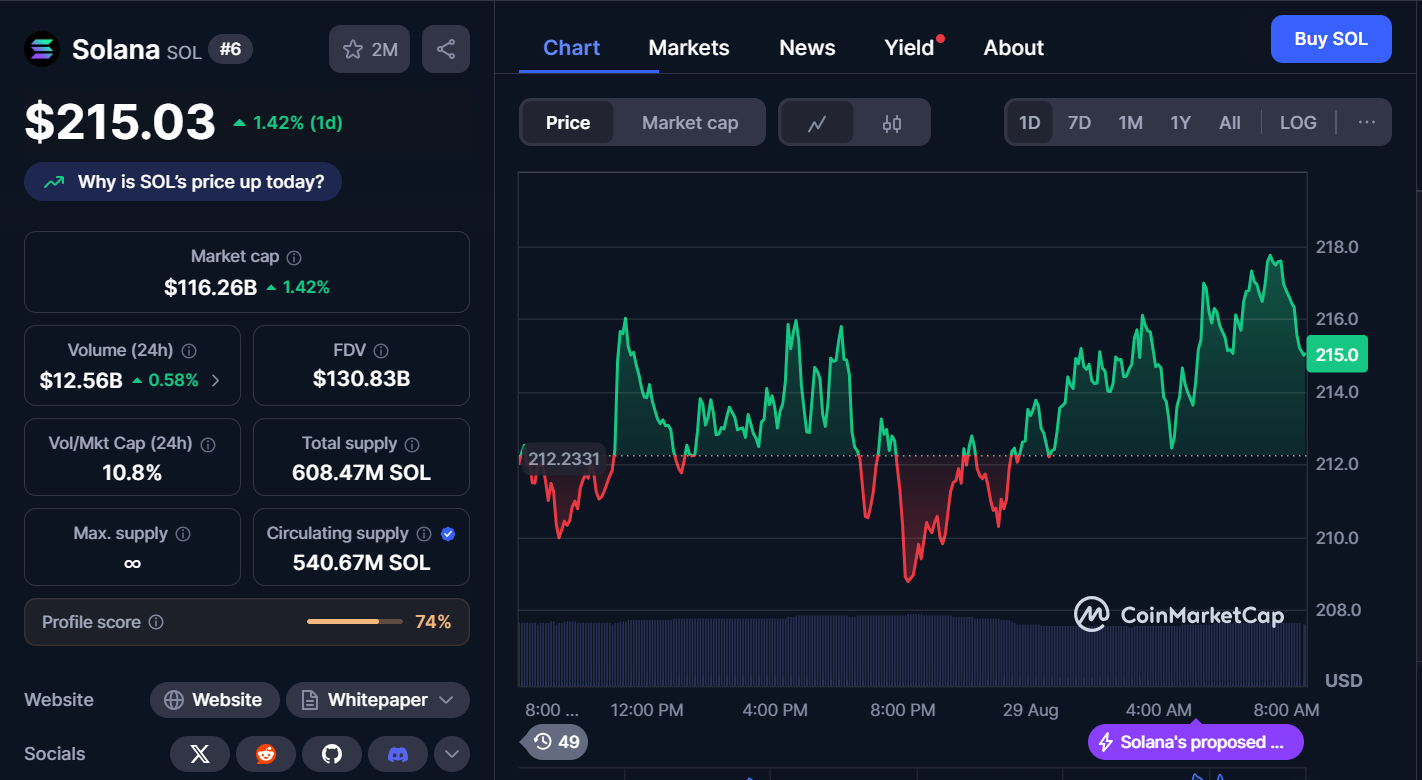Viewport: 1422px width, 780px height.
Task: Click the 608.47M SOL total supply
Action: 362,472
